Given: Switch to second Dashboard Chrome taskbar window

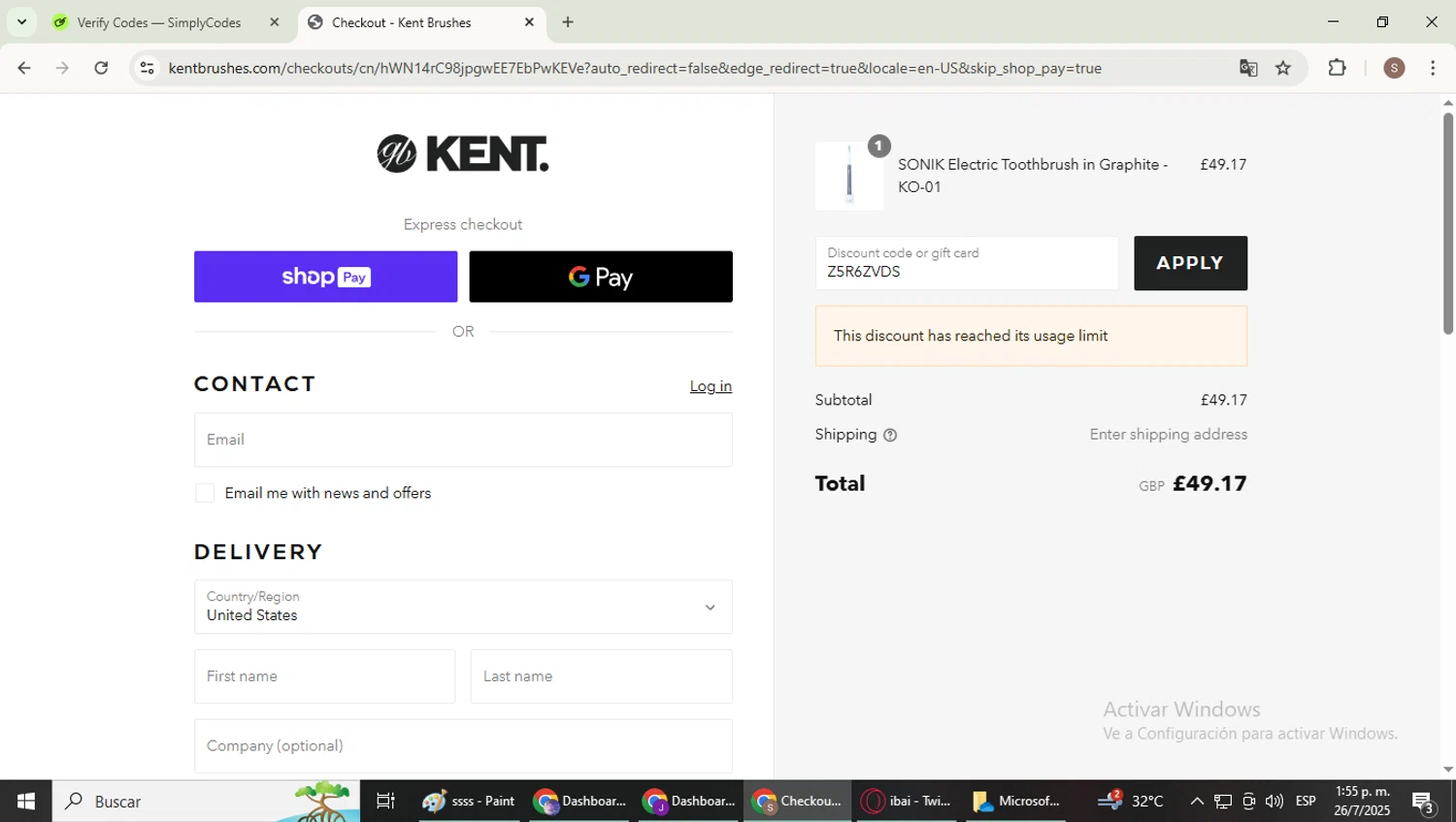Looking at the screenshot, I should coord(689,801).
